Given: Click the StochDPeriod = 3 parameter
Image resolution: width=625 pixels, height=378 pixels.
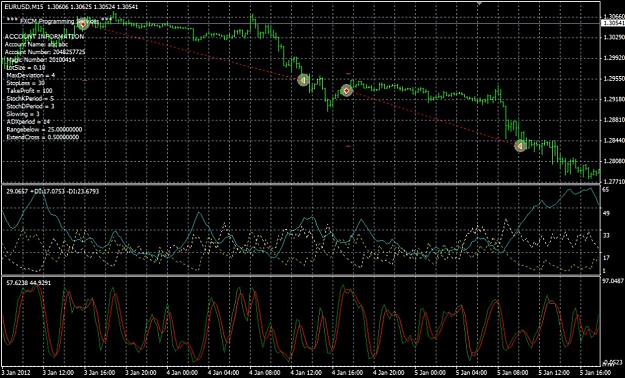Looking at the screenshot, I should click(30, 106).
